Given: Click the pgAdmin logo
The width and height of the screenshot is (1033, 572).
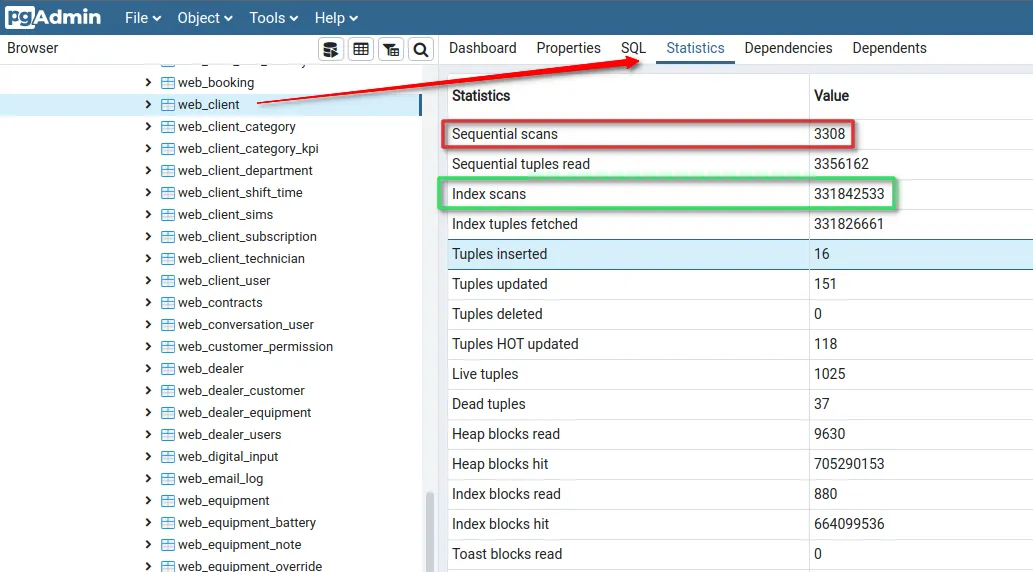Looking at the screenshot, I should (53, 17).
